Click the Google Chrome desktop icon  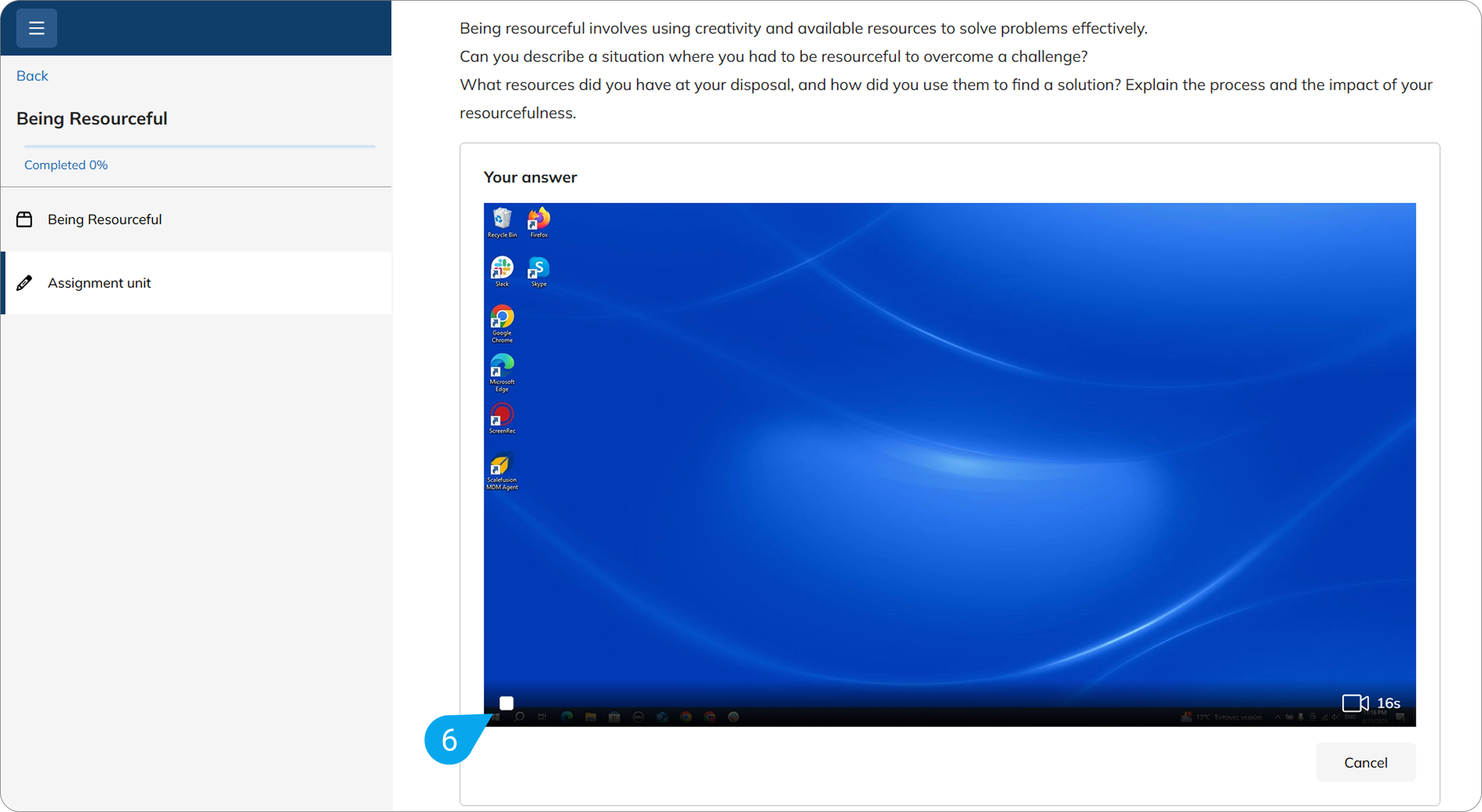point(502,324)
